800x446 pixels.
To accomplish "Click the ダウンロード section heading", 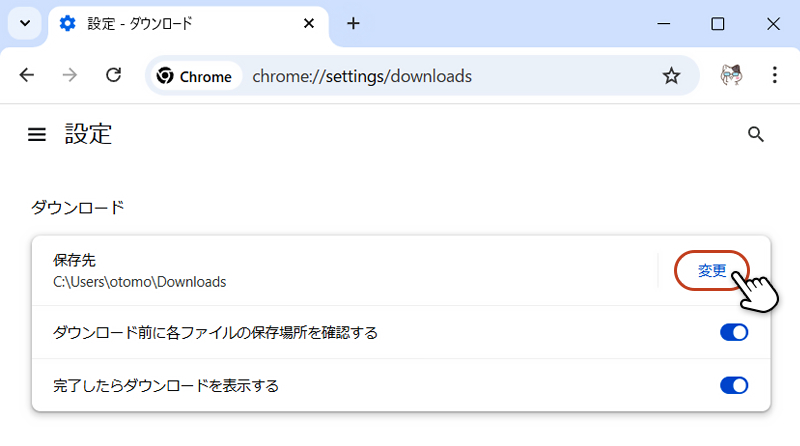I will tap(78, 208).
